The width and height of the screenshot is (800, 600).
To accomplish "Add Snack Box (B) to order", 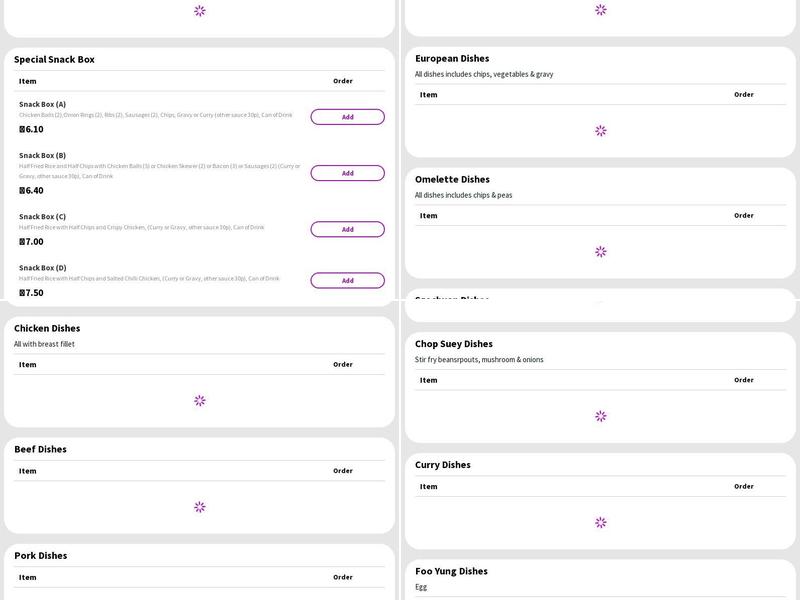I will coord(347,173).
